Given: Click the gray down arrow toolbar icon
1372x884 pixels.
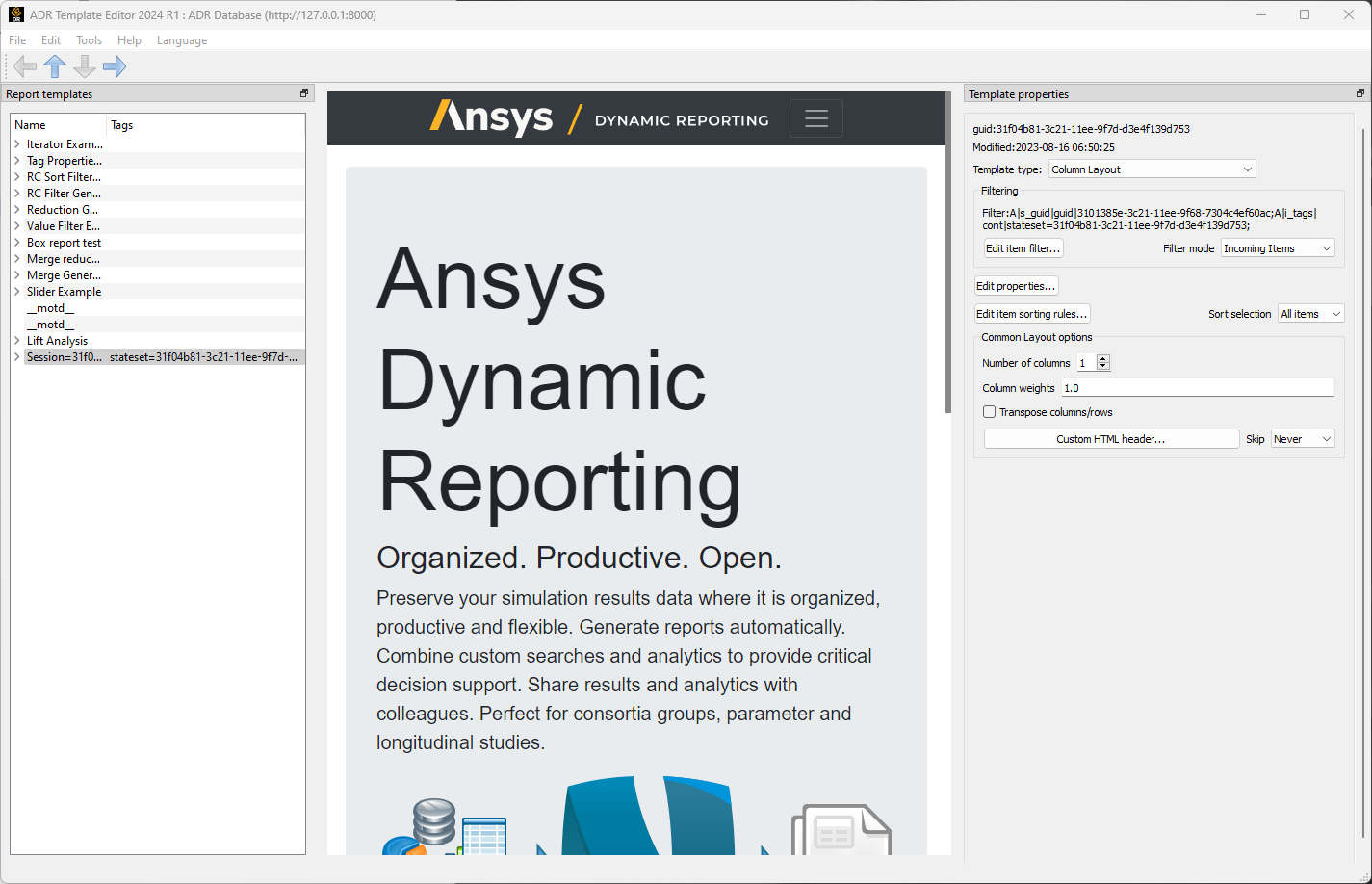Looking at the screenshot, I should pos(85,66).
